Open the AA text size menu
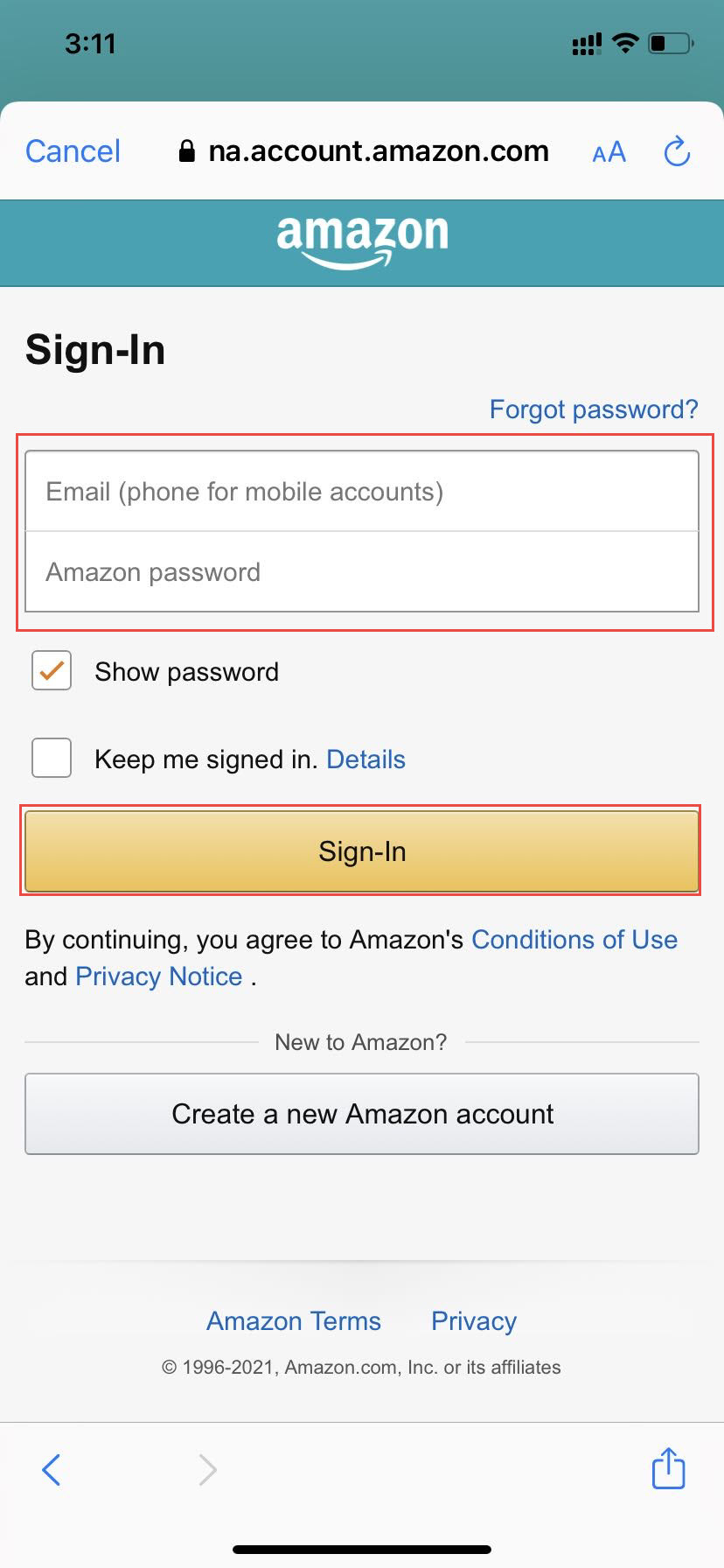 click(609, 152)
